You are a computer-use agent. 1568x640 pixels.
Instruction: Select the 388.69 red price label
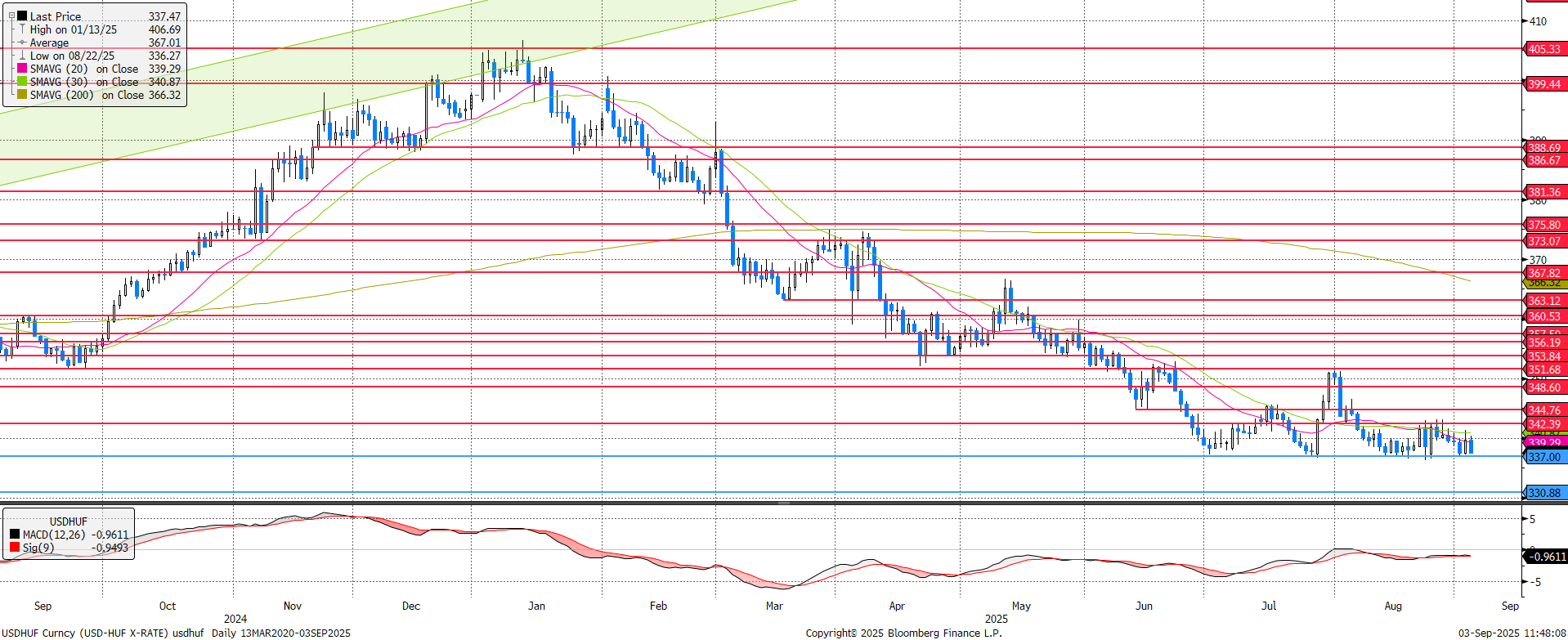(1544, 148)
